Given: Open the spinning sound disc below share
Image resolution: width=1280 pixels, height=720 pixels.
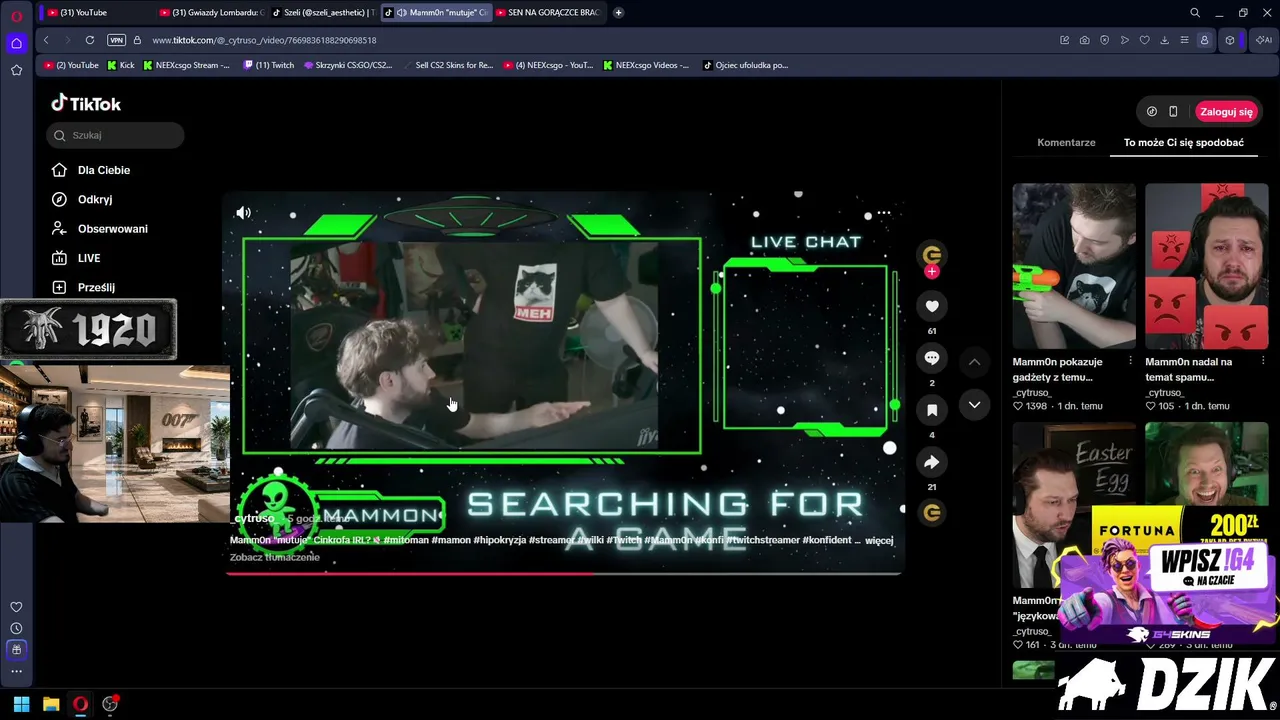Looking at the screenshot, I should pos(932,513).
